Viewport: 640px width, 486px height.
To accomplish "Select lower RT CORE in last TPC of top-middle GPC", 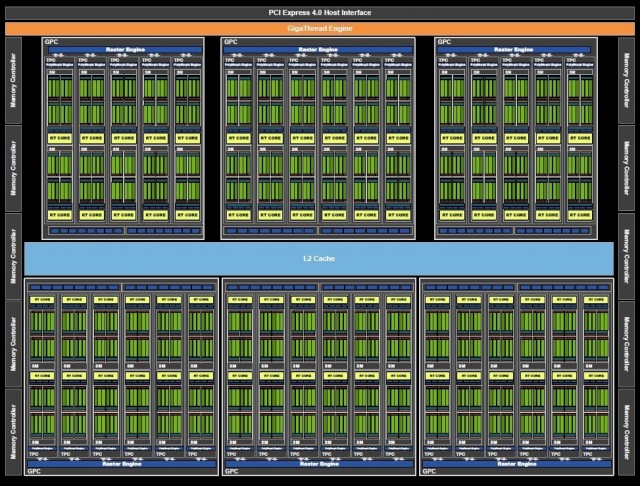I will coord(398,215).
